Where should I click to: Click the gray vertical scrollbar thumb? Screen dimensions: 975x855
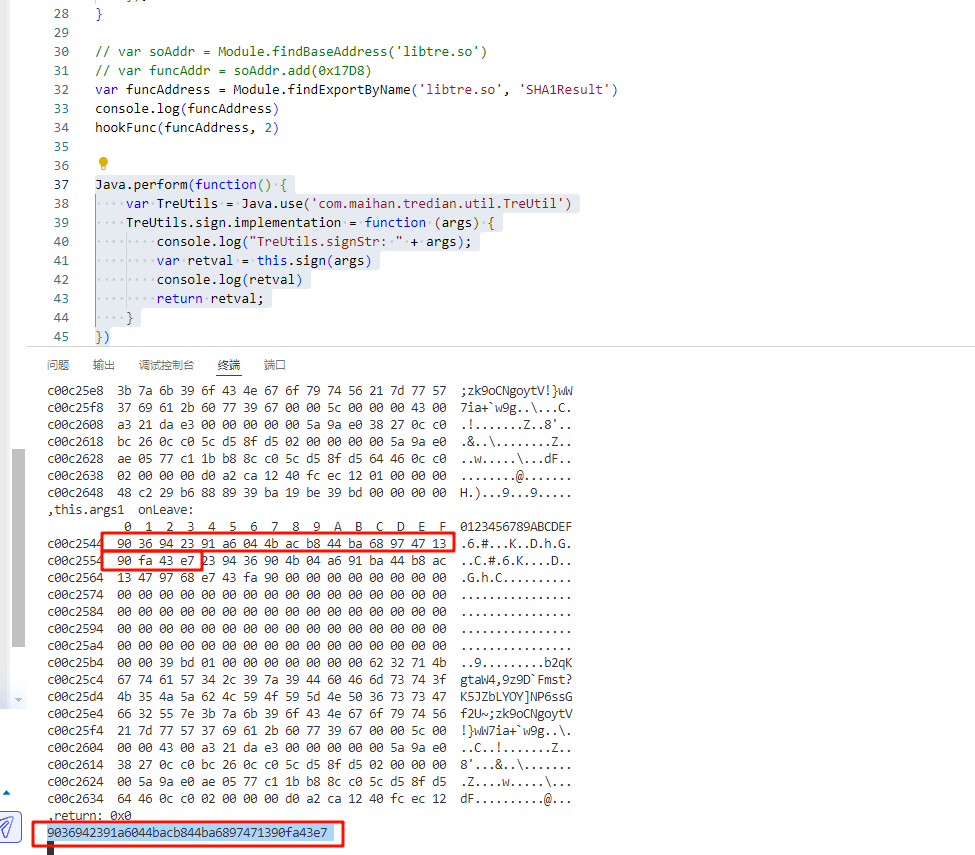coord(17,545)
